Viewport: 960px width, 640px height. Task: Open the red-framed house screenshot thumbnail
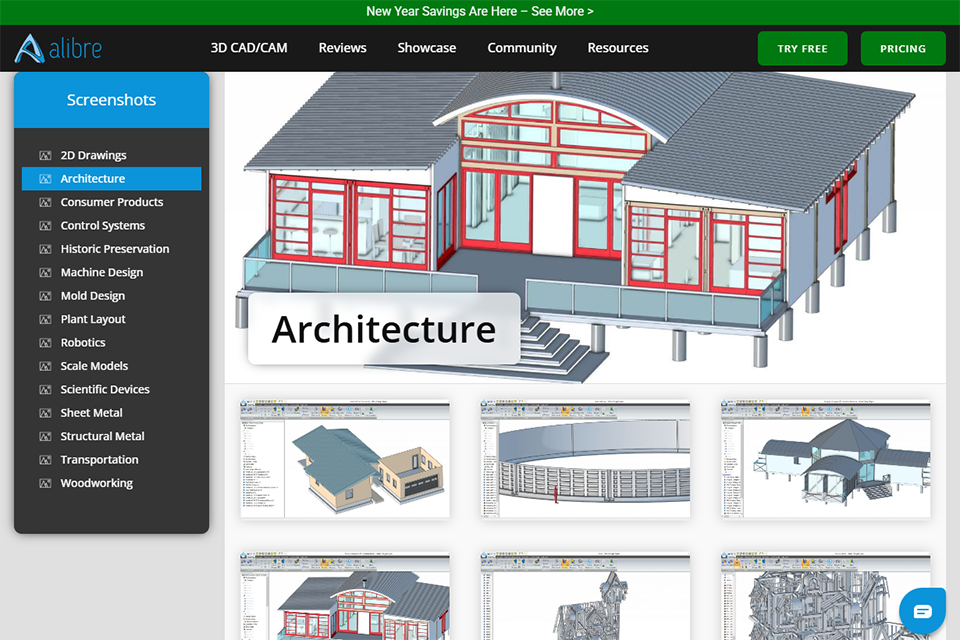pos(345,597)
